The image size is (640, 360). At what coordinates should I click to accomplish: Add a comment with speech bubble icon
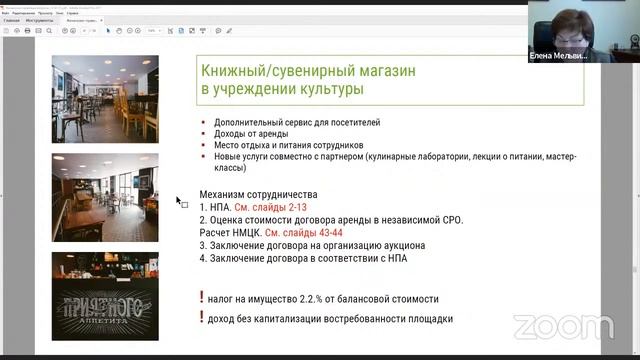tap(218, 31)
